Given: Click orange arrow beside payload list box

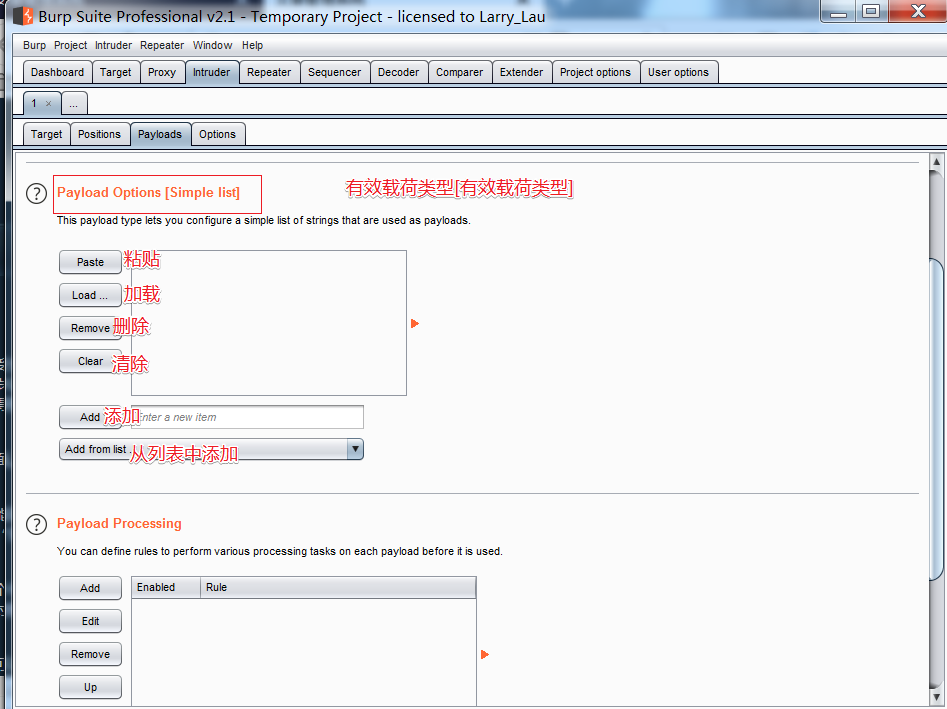Looking at the screenshot, I should pos(415,324).
